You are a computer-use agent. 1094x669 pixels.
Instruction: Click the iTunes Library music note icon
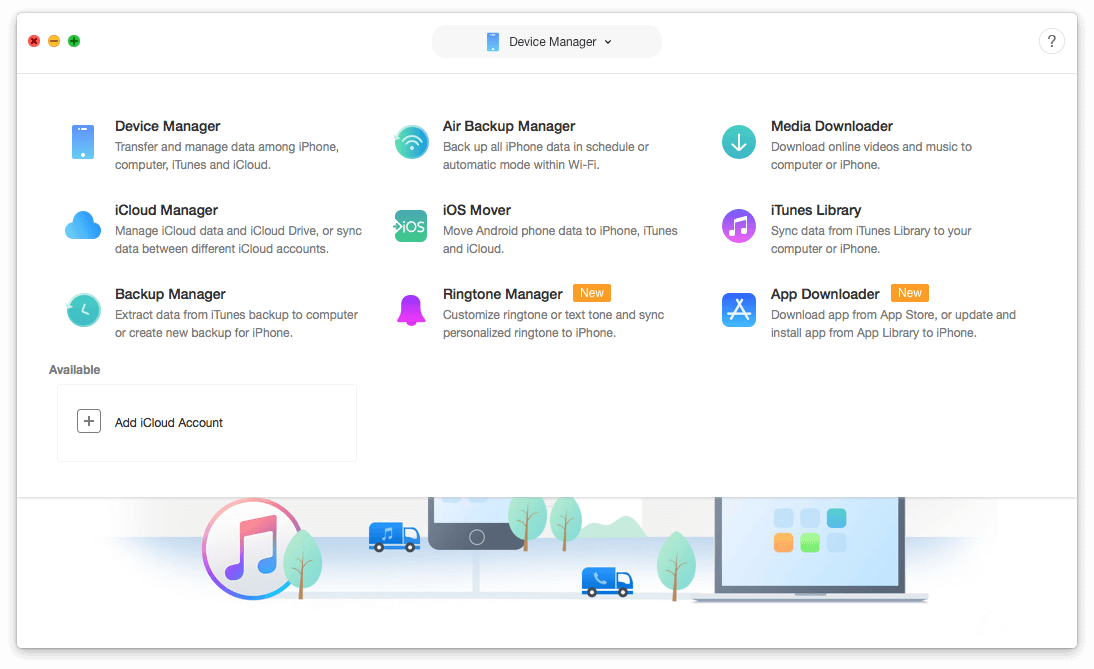[x=739, y=226]
